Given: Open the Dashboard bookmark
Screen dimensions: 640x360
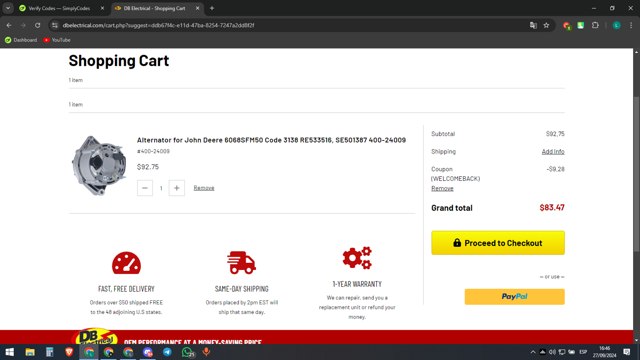Looking at the screenshot, I should click(x=21, y=40).
